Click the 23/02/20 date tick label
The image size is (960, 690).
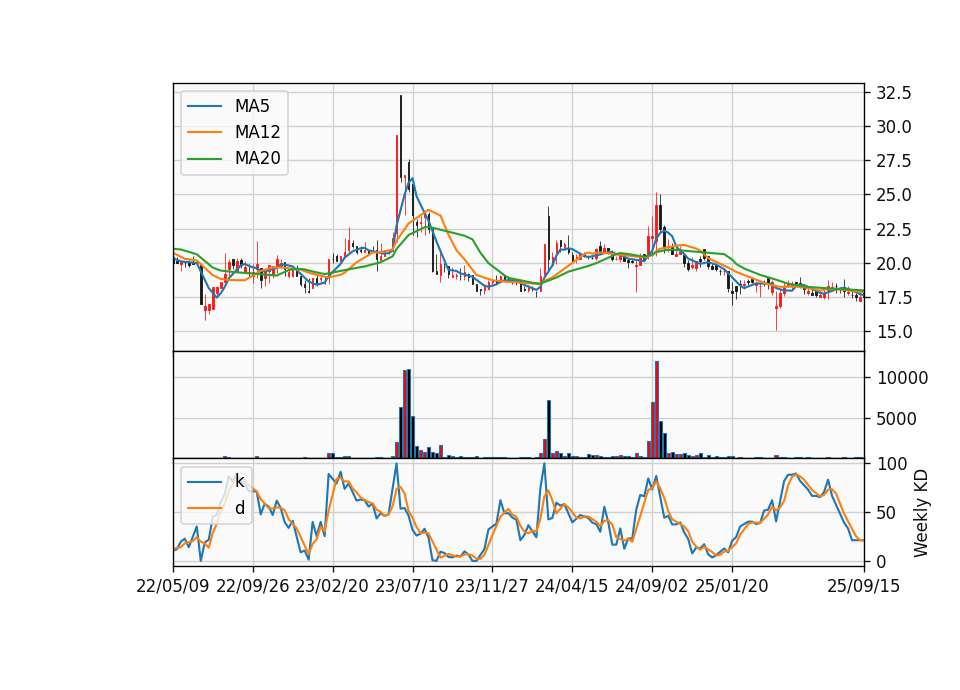pyautogui.click(x=332, y=586)
